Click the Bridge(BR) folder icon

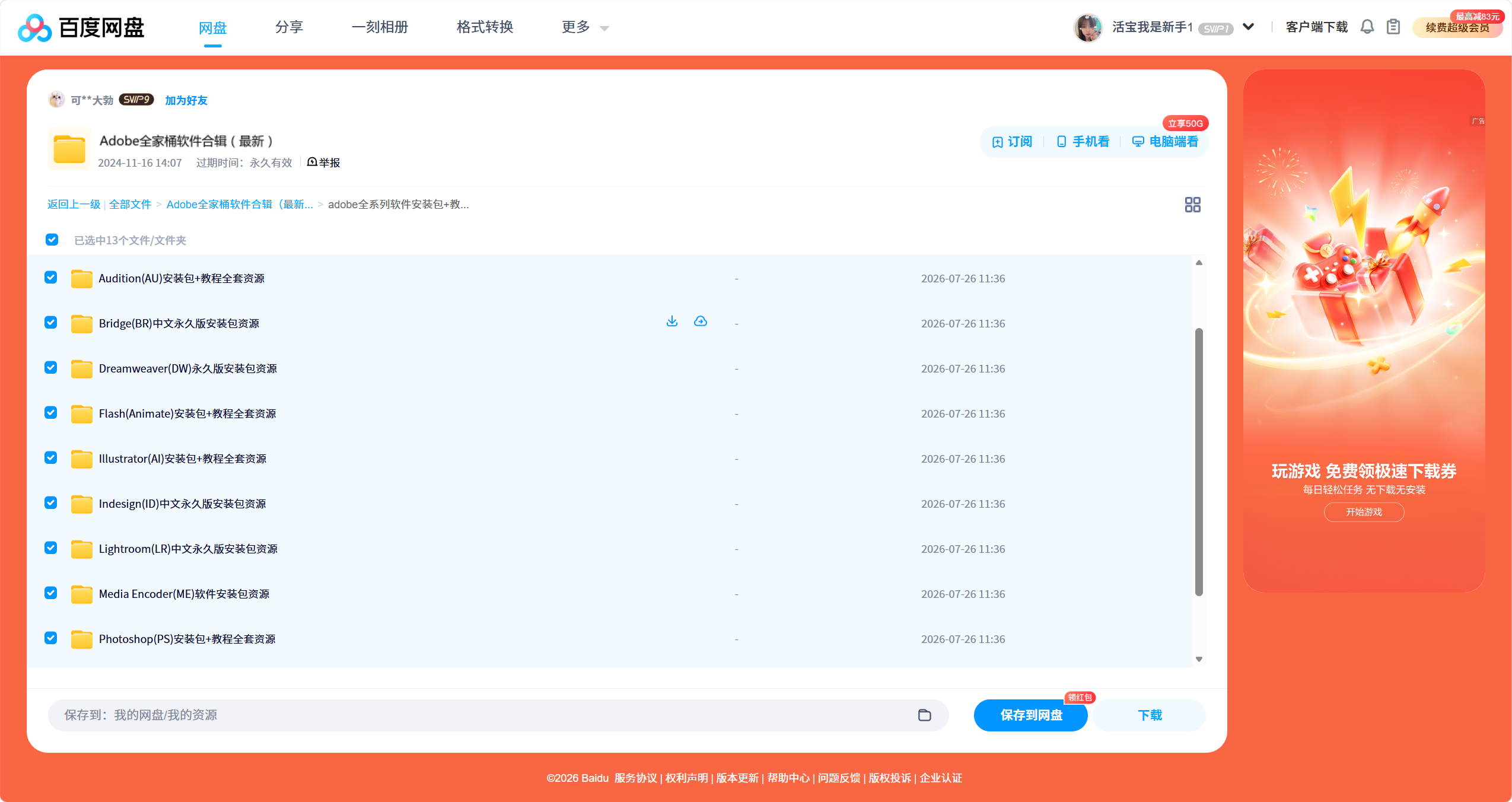click(82, 323)
